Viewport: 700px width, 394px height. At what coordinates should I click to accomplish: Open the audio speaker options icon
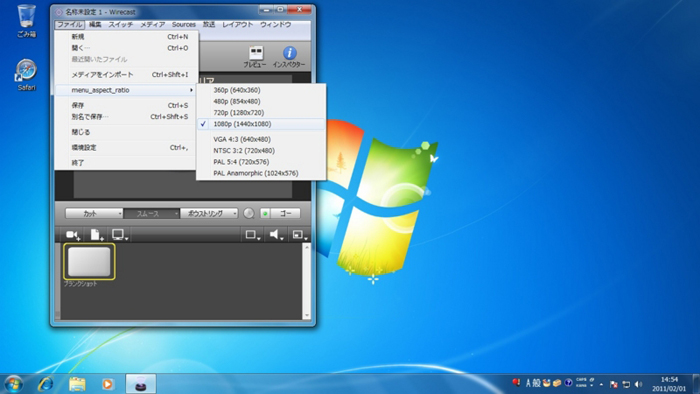coord(276,235)
